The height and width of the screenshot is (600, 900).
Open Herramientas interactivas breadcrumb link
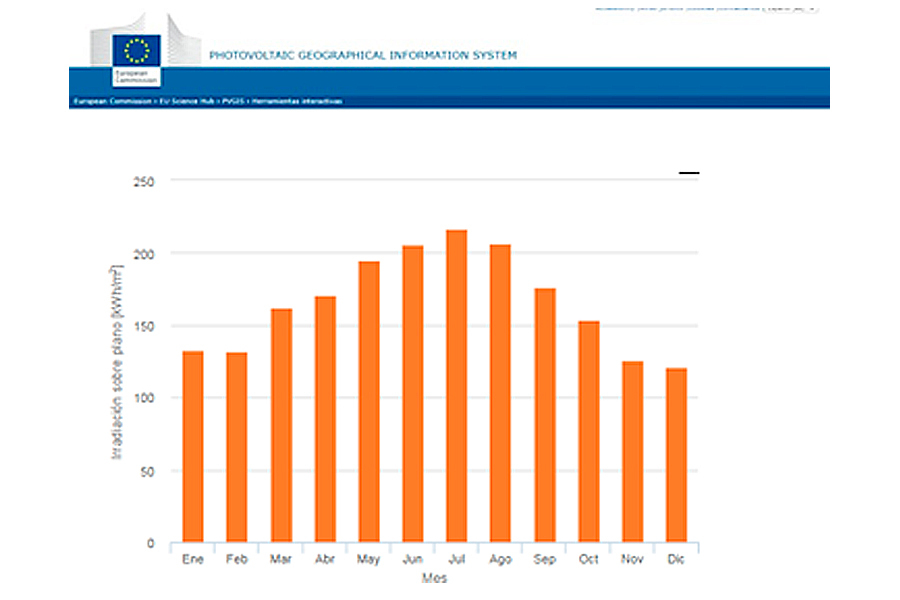pos(297,101)
